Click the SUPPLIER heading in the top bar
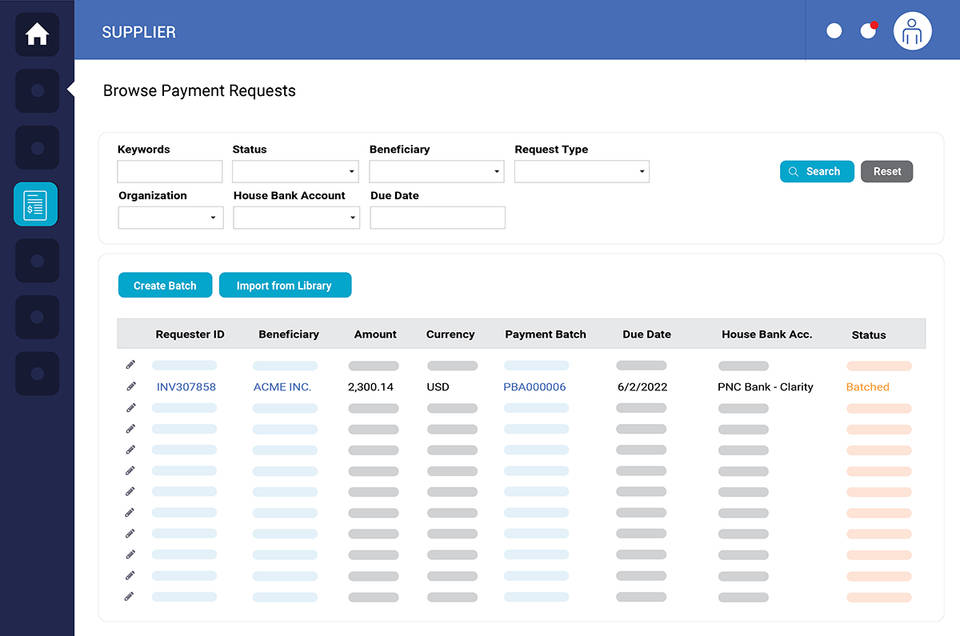Viewport: 960px width, 636px height. pyautogui.click(x=139, y=31)
